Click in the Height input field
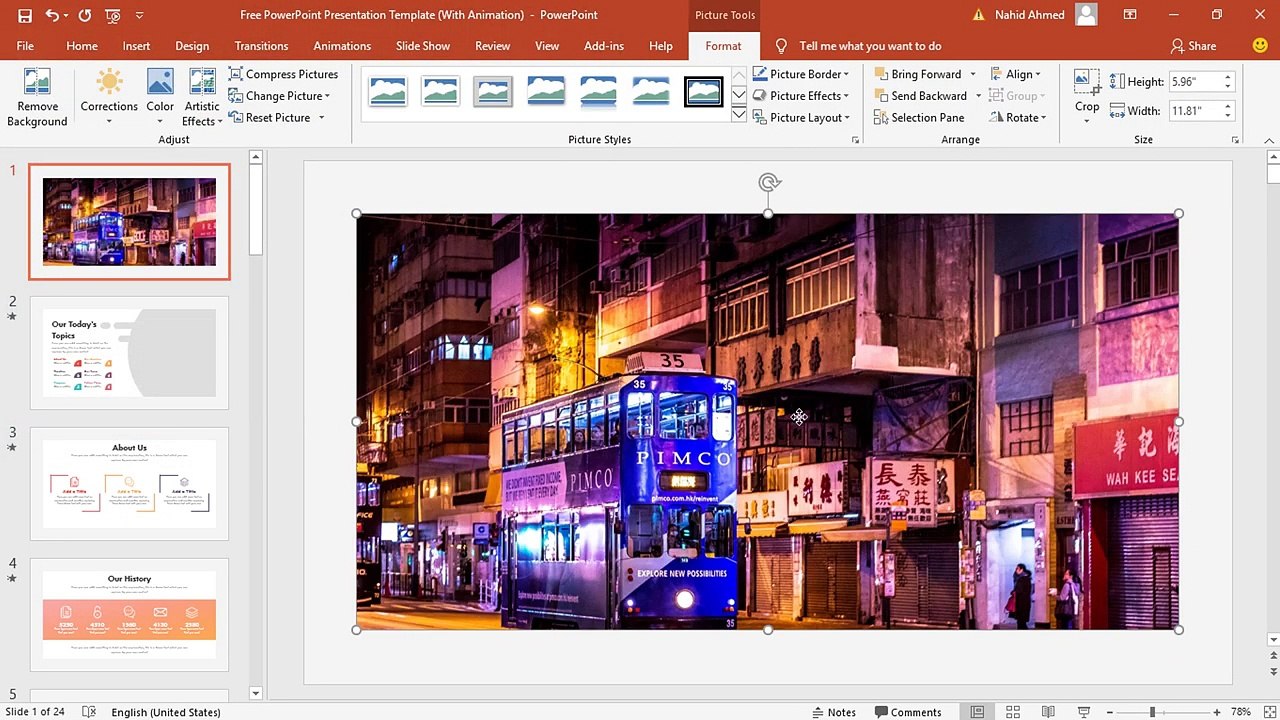 click(x=1194, y=82)
